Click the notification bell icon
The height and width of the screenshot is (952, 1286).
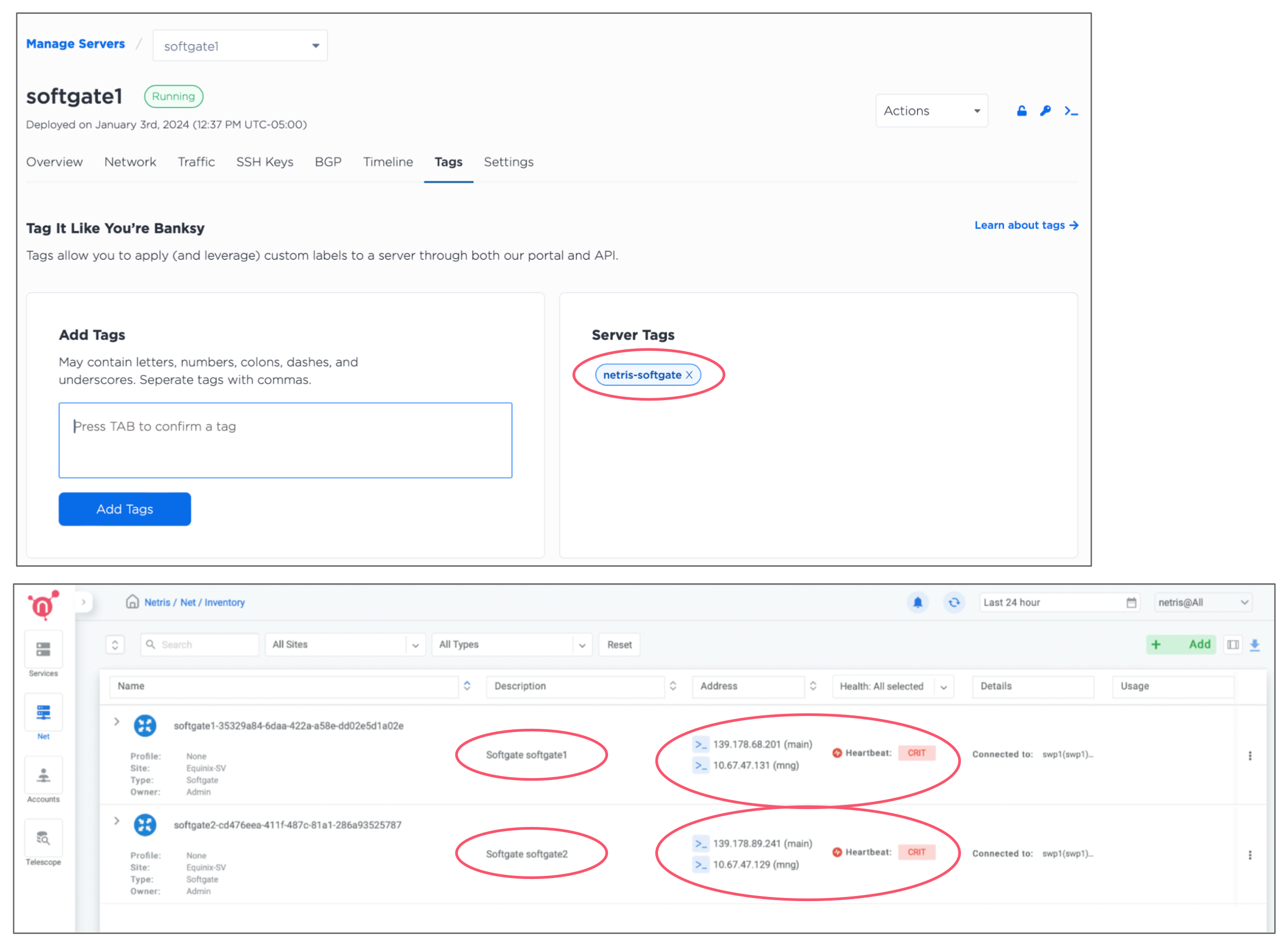pos(918,602)
